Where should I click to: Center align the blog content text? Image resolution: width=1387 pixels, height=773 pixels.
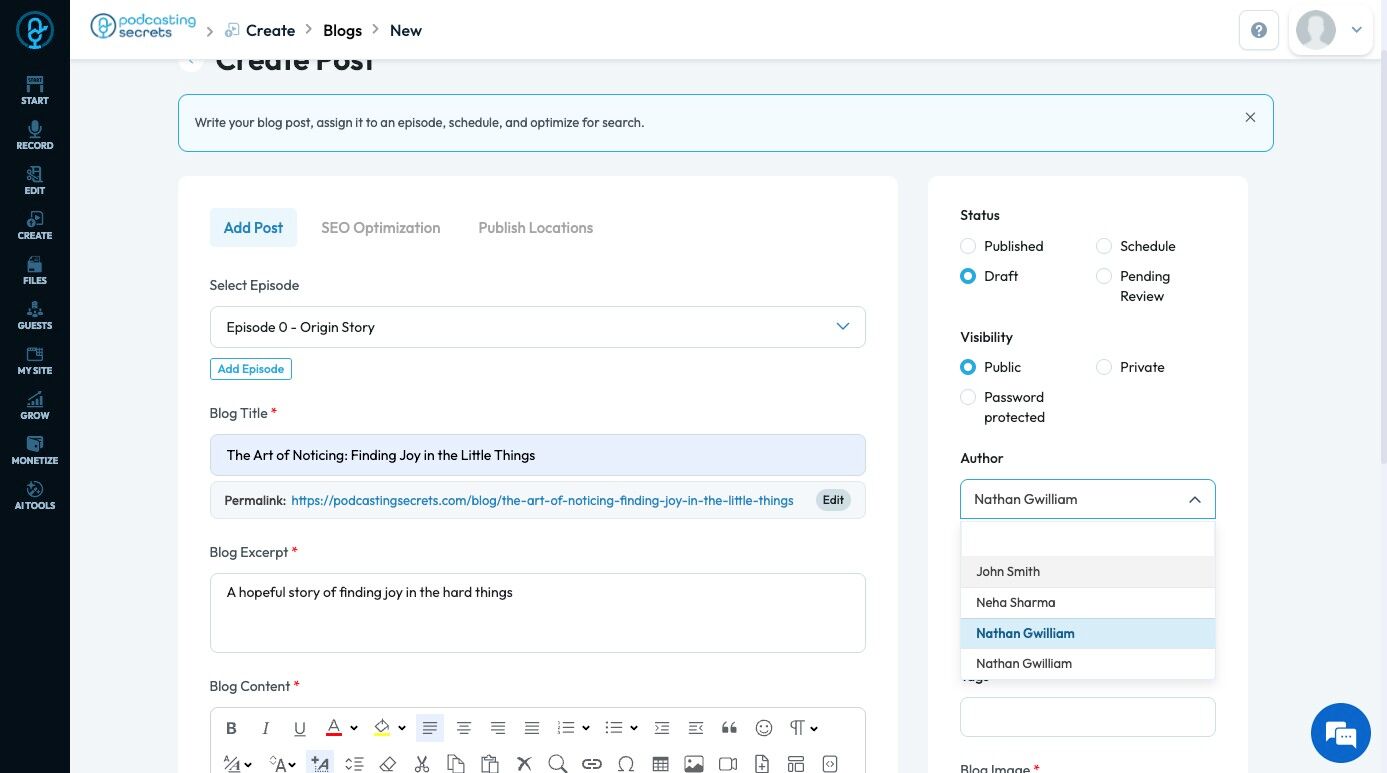click(x=463, y=728)
